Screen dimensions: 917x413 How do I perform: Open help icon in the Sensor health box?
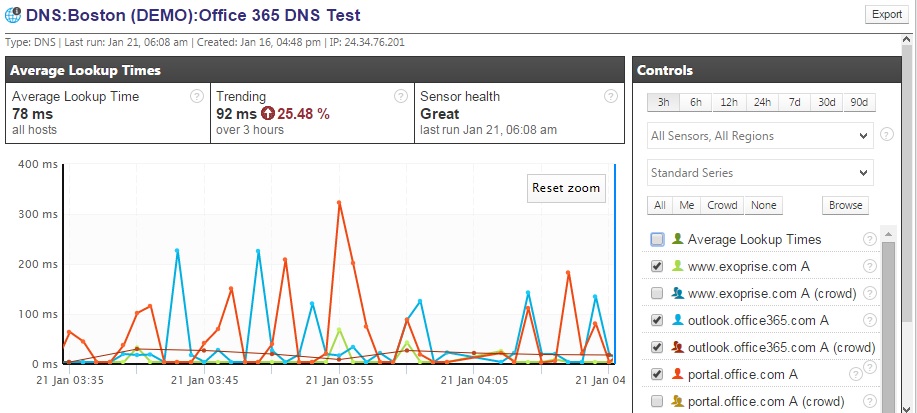tap(611, 97)
